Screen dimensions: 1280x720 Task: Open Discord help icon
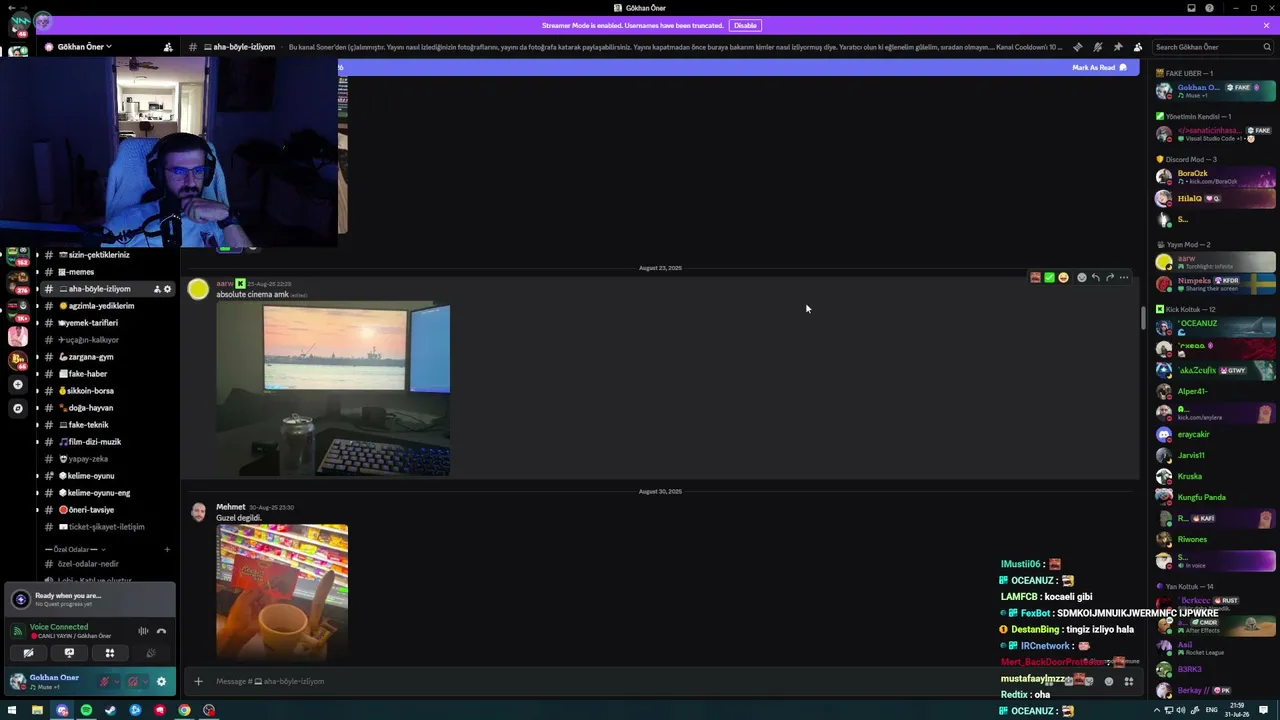(x=1210, y=8)
